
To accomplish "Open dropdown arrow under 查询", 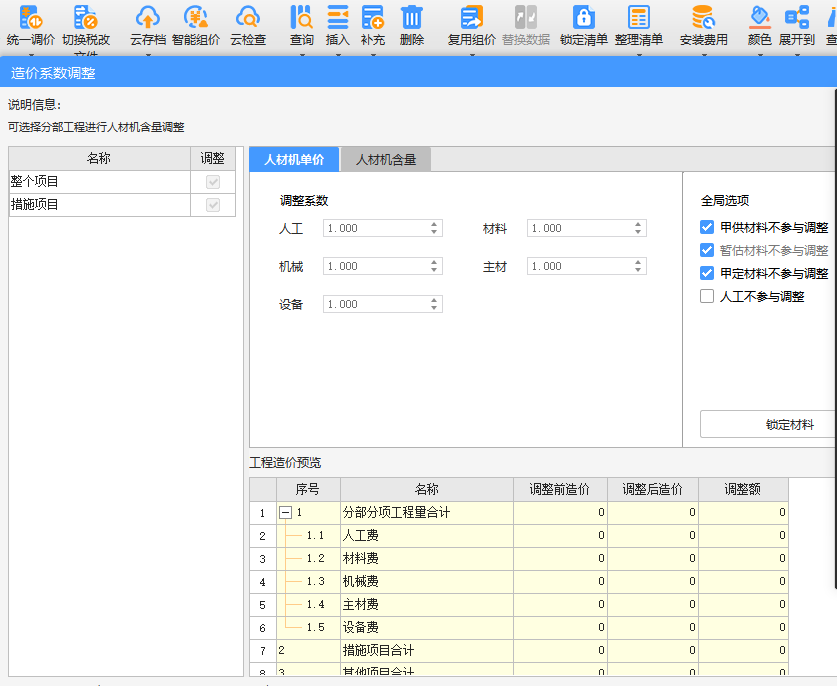I will pyautogui.click(x=302, y=54).
